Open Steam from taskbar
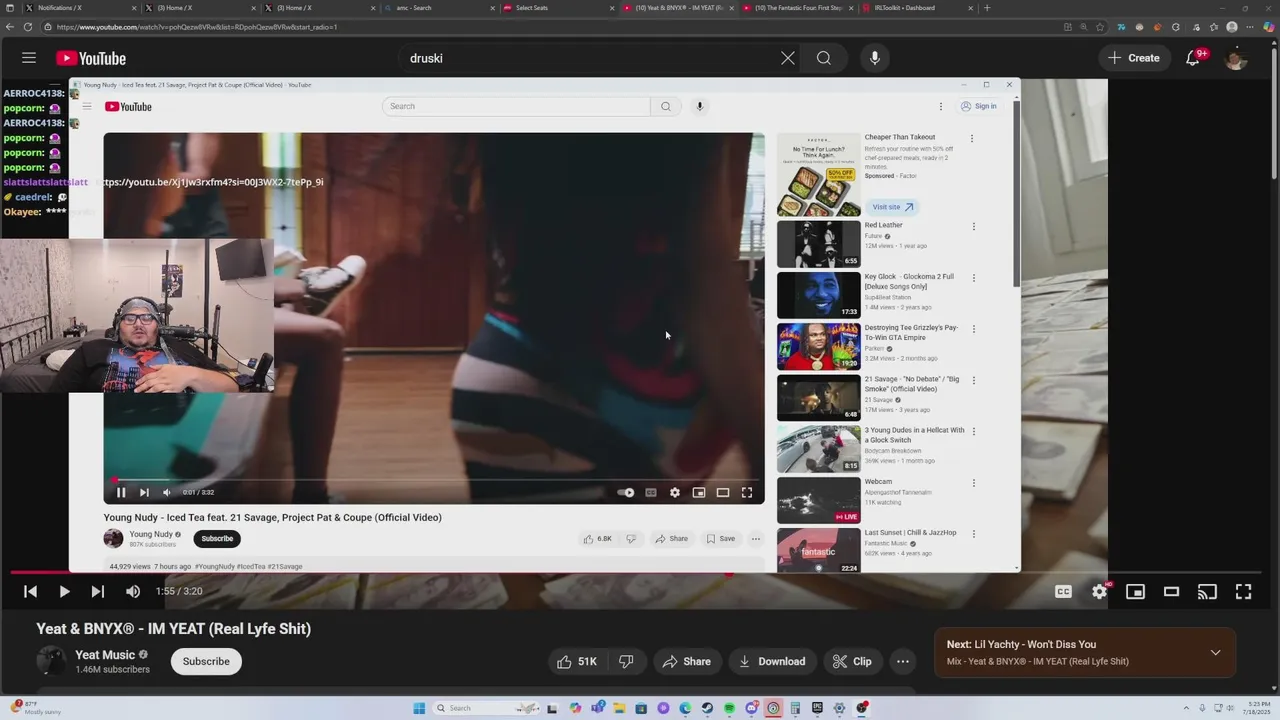1280x720 pixels. [707, 708]
